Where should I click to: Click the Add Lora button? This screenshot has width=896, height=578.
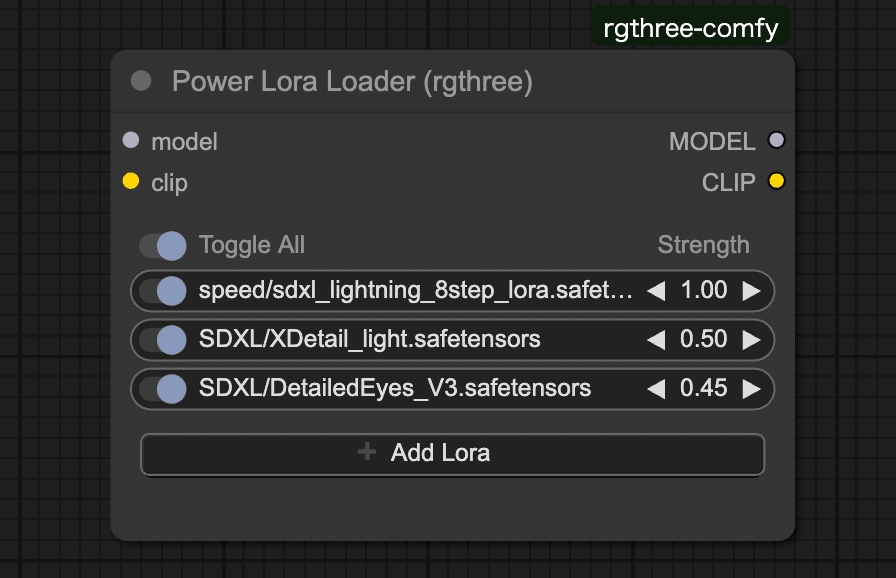452,453
